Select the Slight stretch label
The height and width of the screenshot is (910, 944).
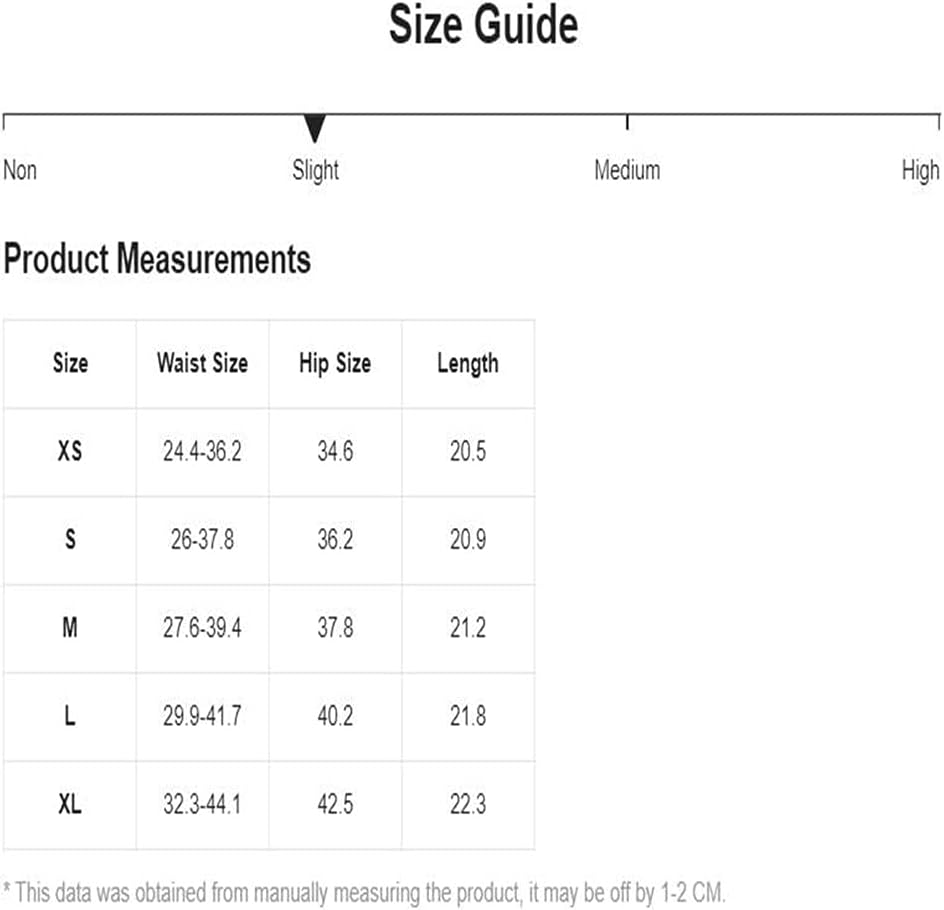315,170
